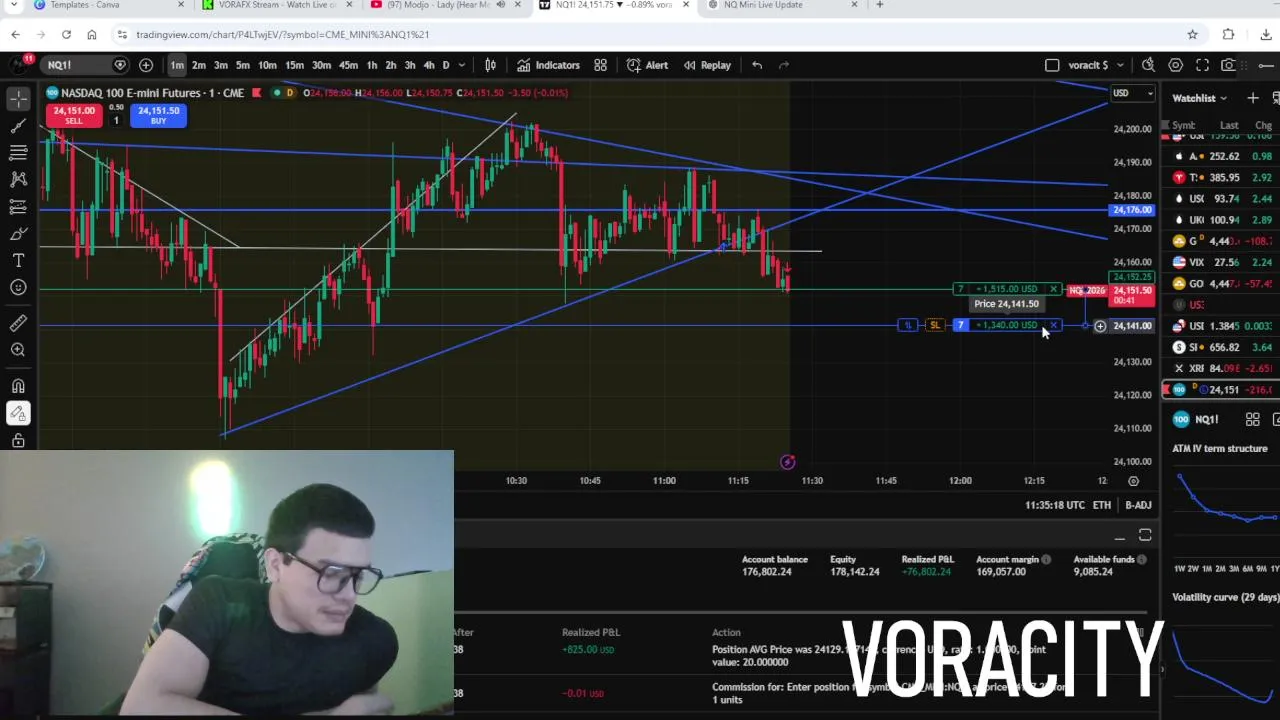Create an Alert

point(647,65)
